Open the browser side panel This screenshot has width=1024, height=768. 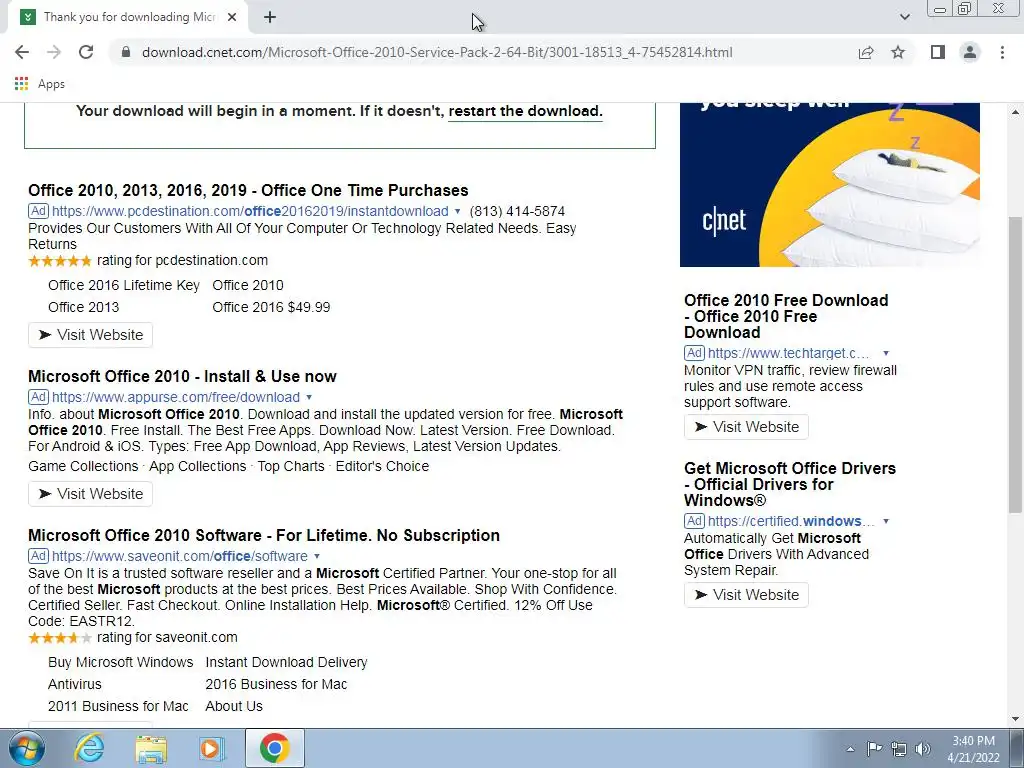(938, 52)
